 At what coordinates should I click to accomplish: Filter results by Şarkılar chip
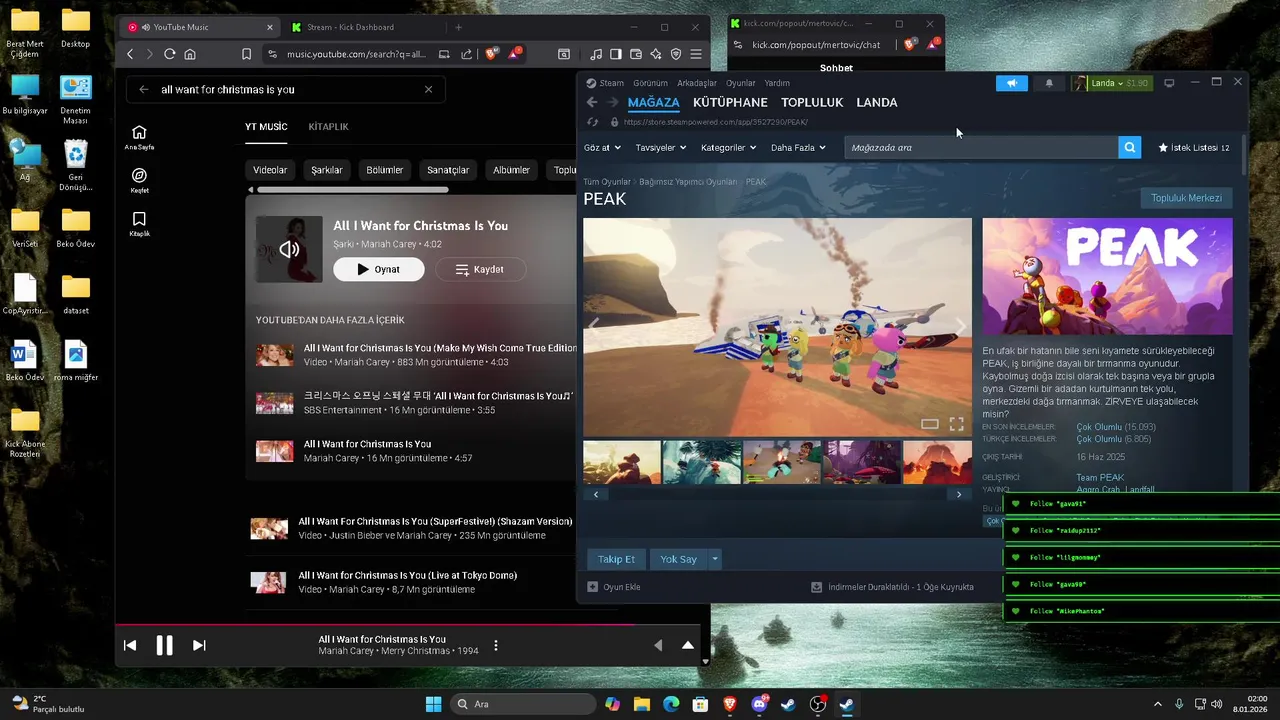click(327, 170)
